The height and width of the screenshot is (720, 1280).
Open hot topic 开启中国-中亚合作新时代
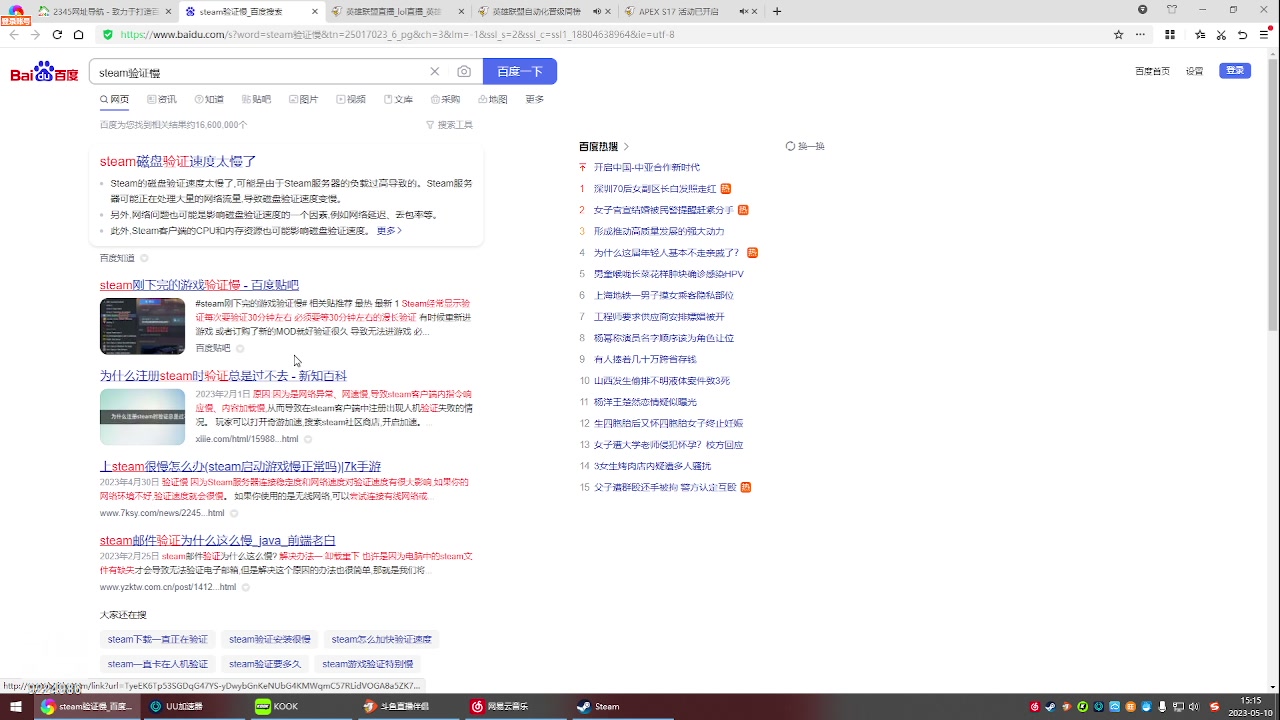[x=647, y=168]
